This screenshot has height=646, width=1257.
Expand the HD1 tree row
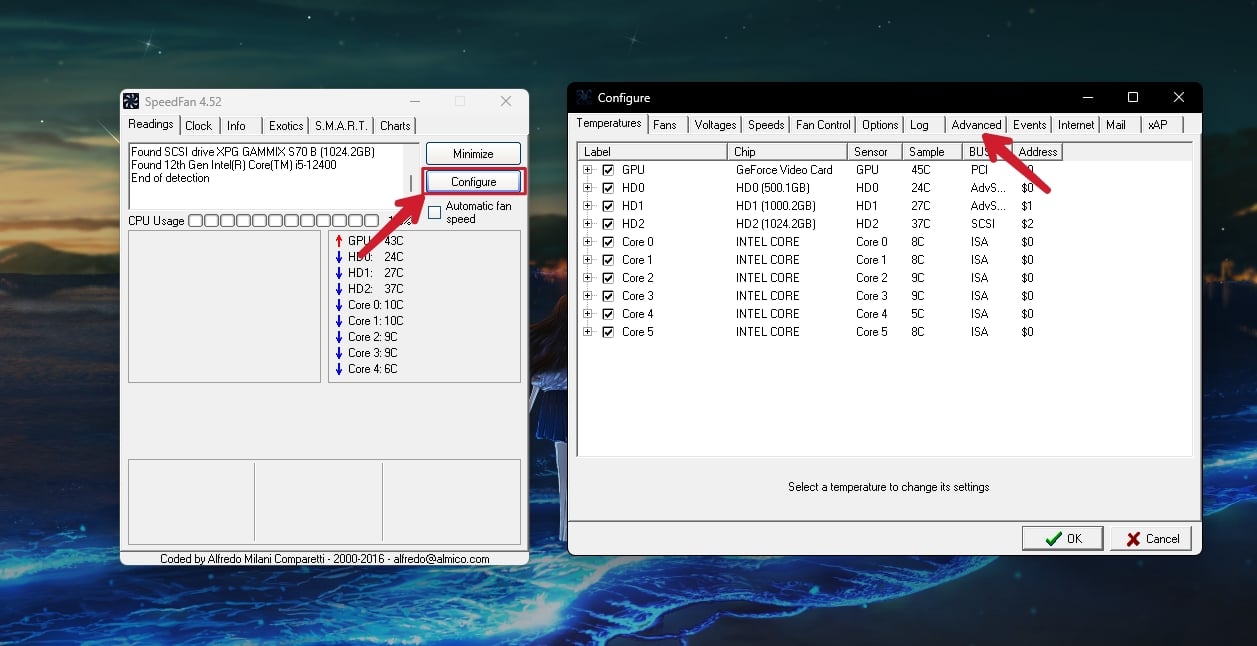[588, 206]
